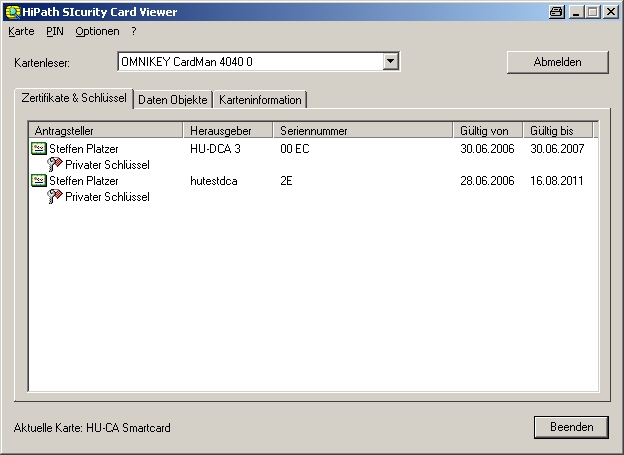Select the first Privater Schlüssel entry

107,165
